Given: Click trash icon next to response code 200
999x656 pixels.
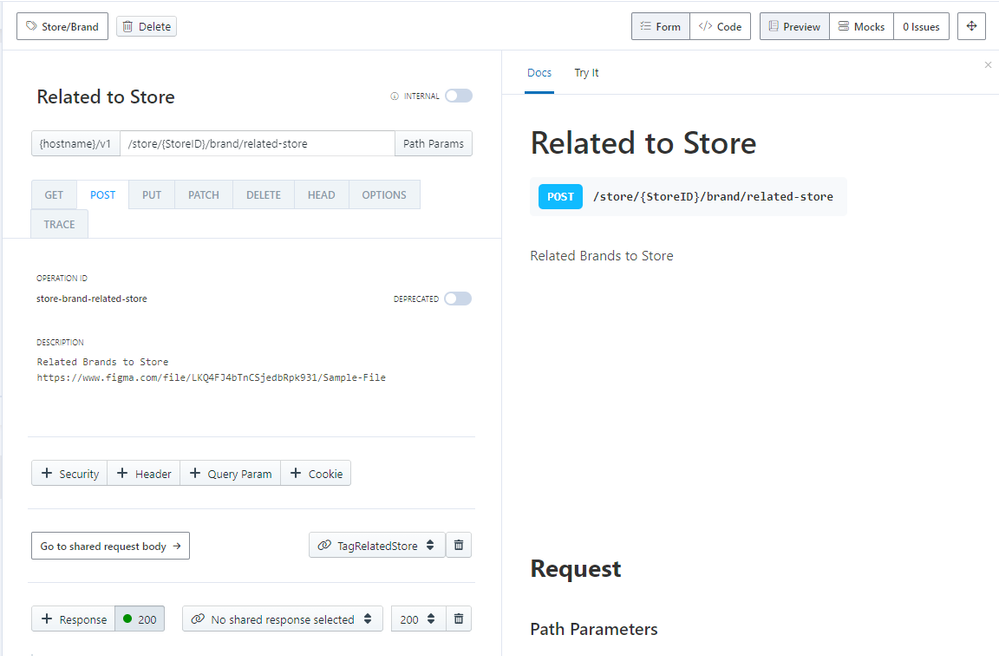Looking at the screenshot, I should 459,619.
